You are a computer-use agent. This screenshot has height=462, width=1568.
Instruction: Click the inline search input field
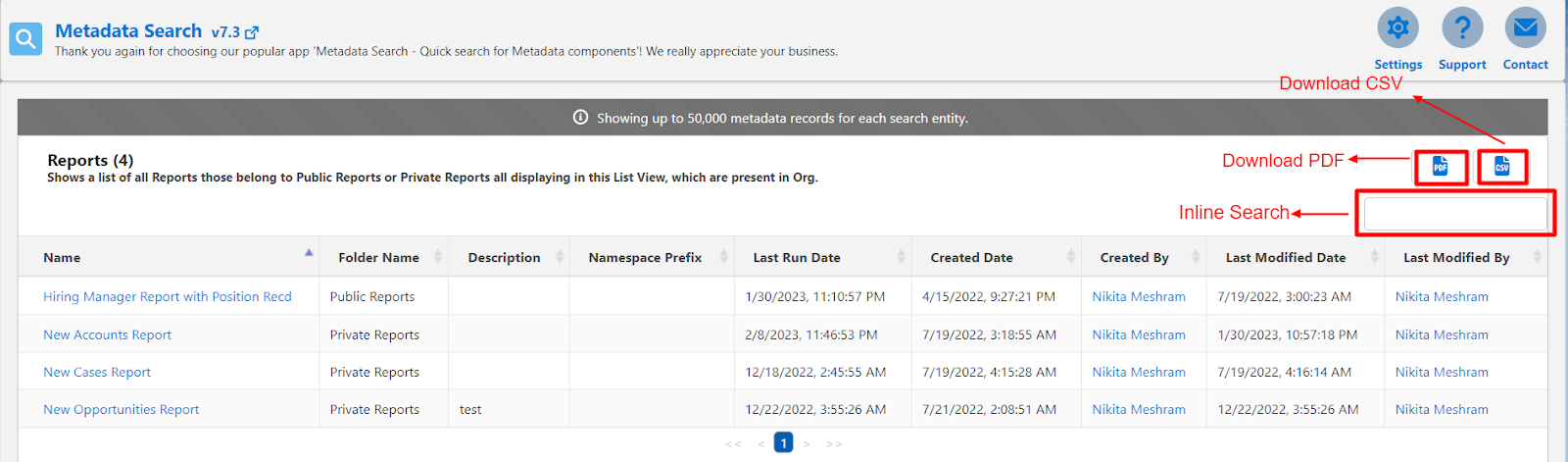point(1454,213)
